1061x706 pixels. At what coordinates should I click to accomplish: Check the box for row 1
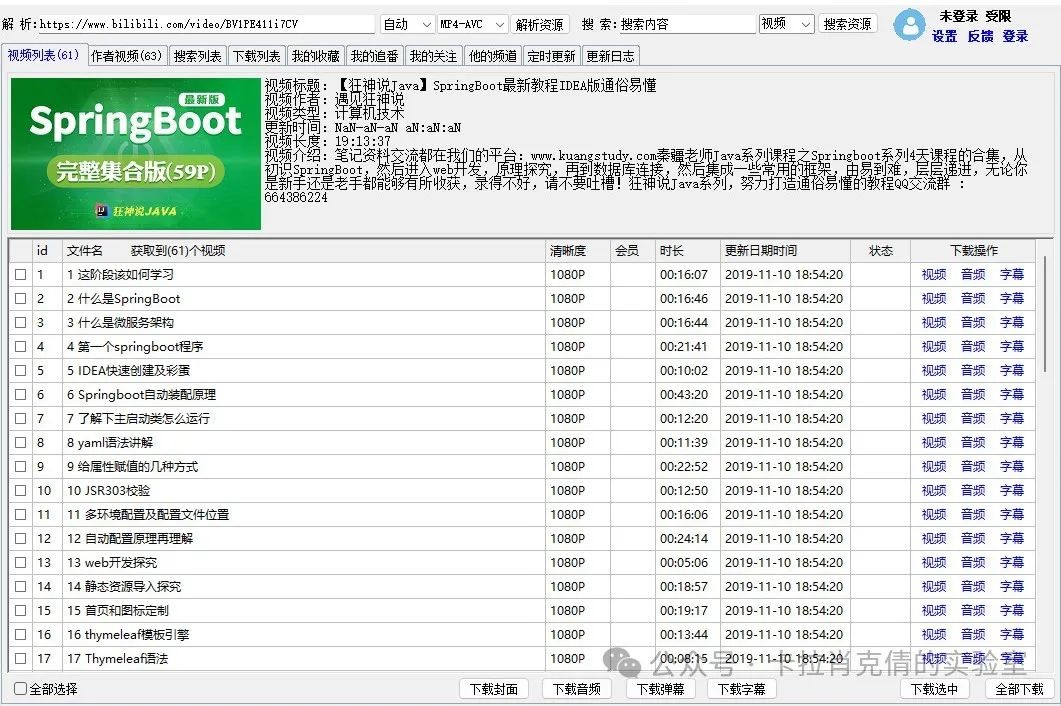(21, 275)
